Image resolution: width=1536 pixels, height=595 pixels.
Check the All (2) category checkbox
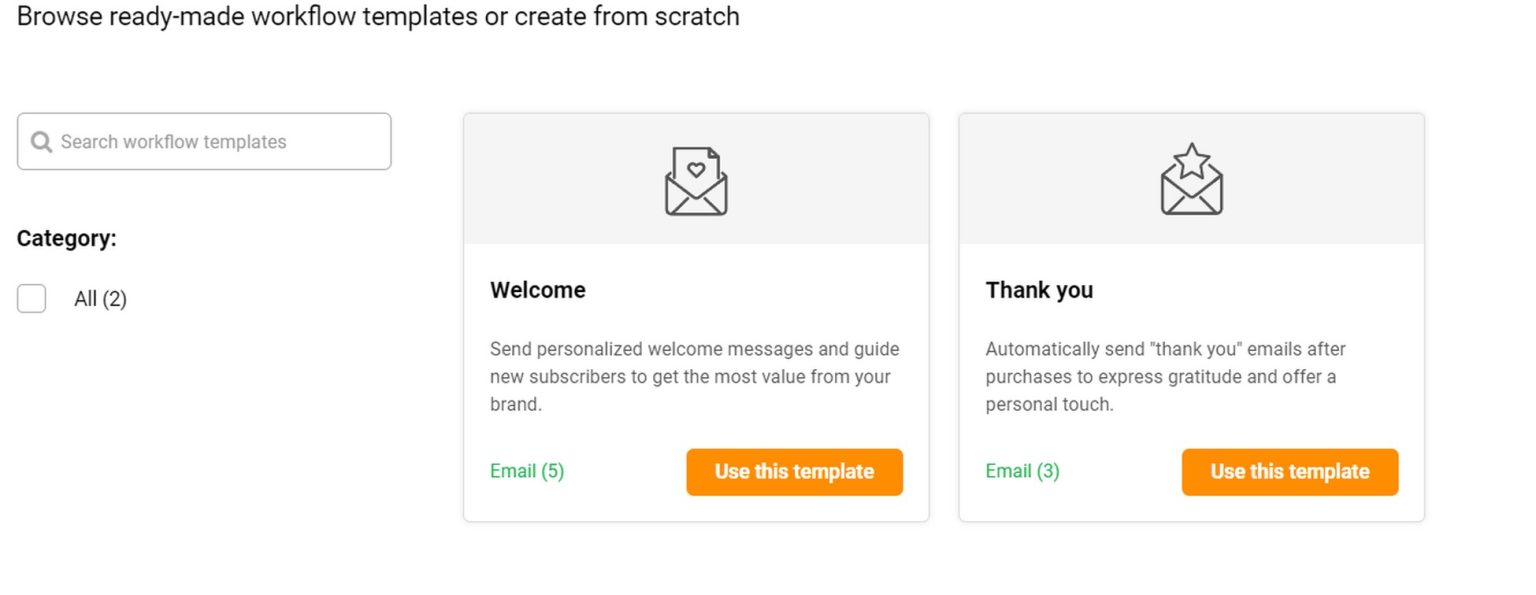point(31,298)
